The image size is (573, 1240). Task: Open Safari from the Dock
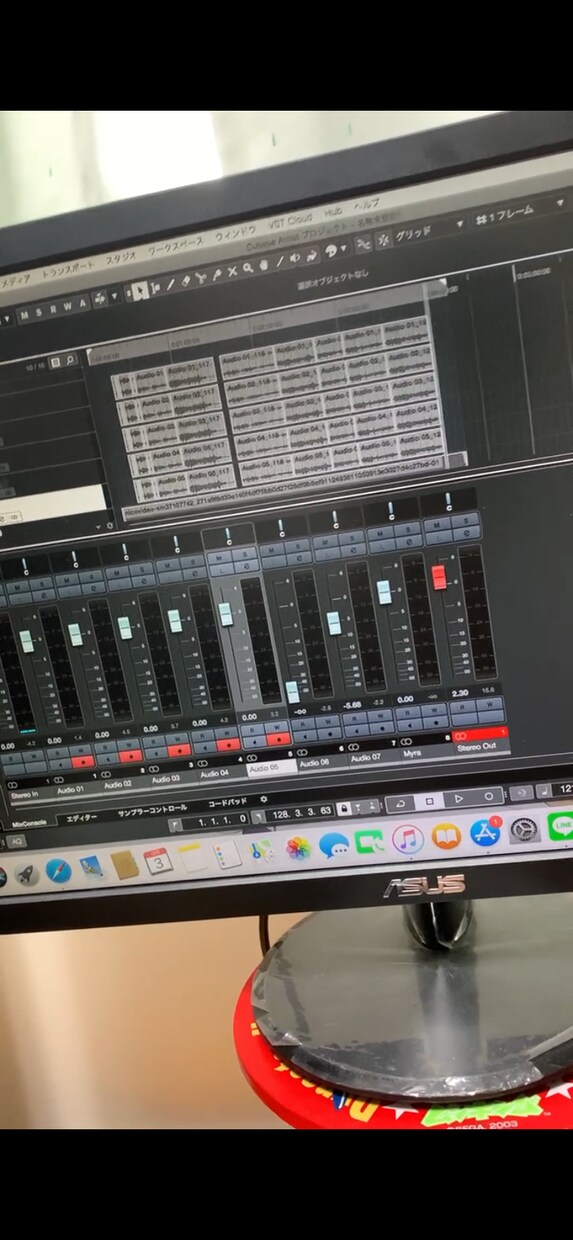[x=58, y=870]
